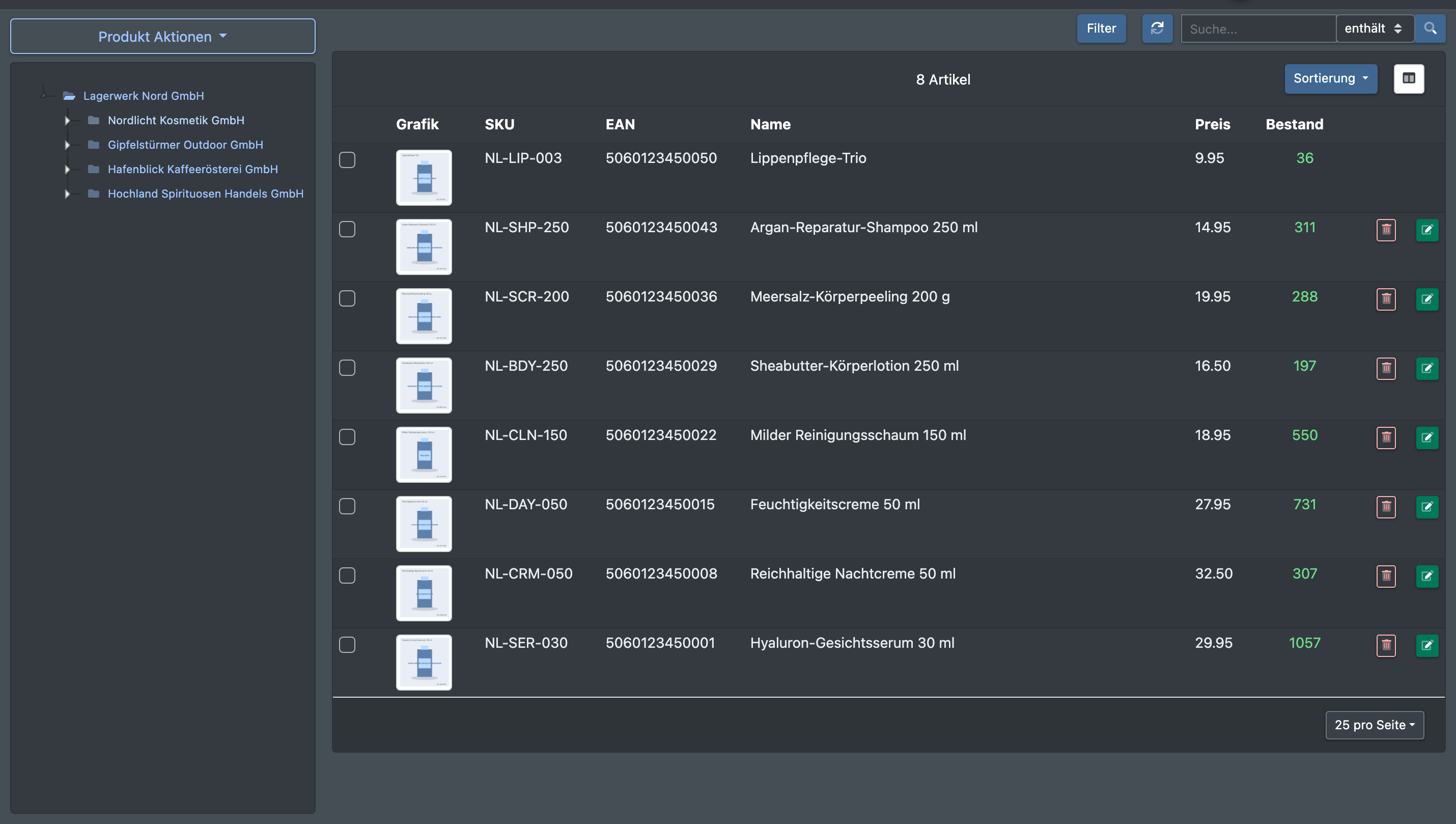Click the Filter button
The width and height of the screenshot is (1456, 824).
tap(1101, 29)
